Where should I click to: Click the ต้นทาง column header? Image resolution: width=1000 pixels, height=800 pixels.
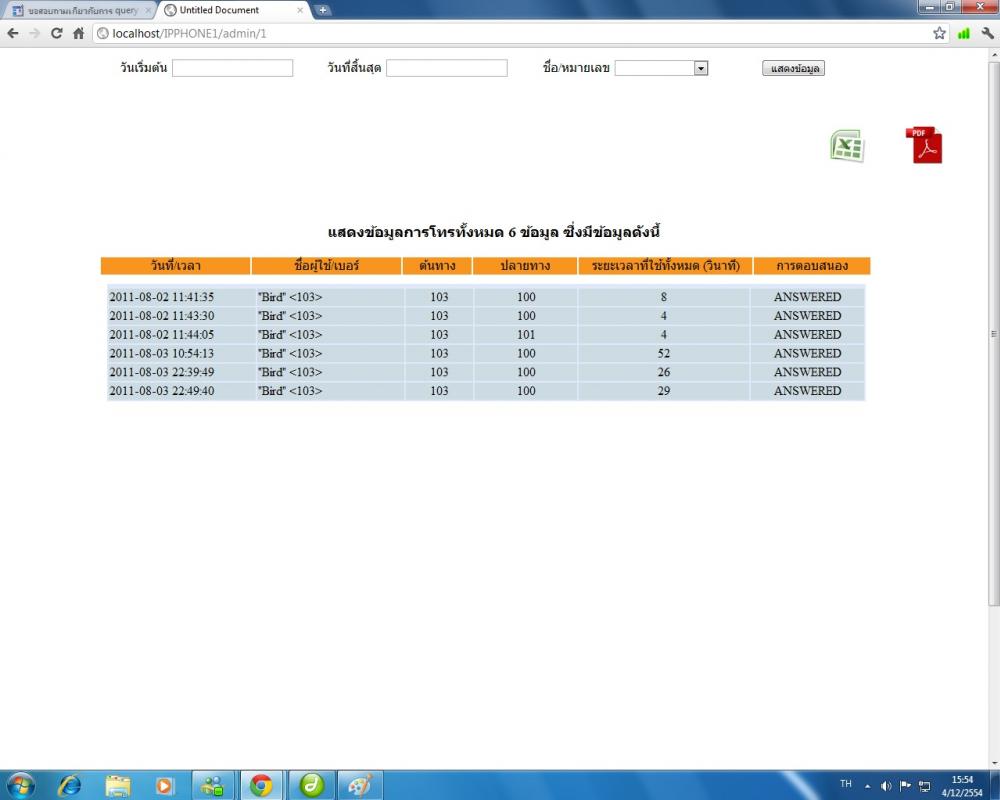tap(438, 265)
